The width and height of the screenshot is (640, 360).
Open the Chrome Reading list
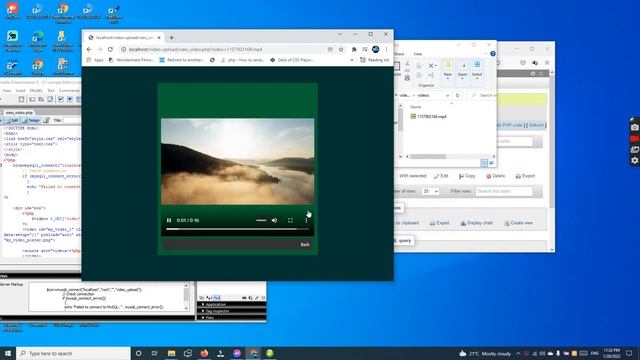[375, 60]
